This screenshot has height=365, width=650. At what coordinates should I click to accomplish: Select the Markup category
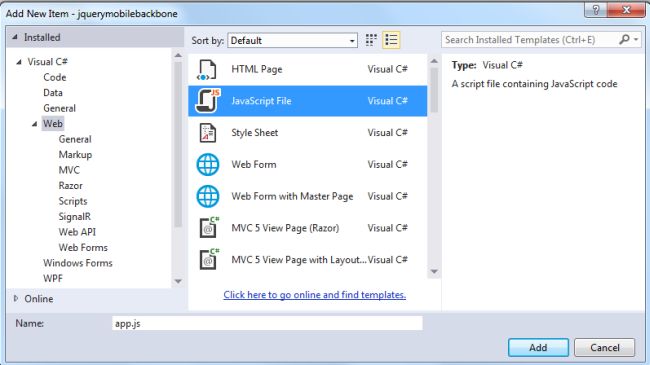[x=75, y=155]
